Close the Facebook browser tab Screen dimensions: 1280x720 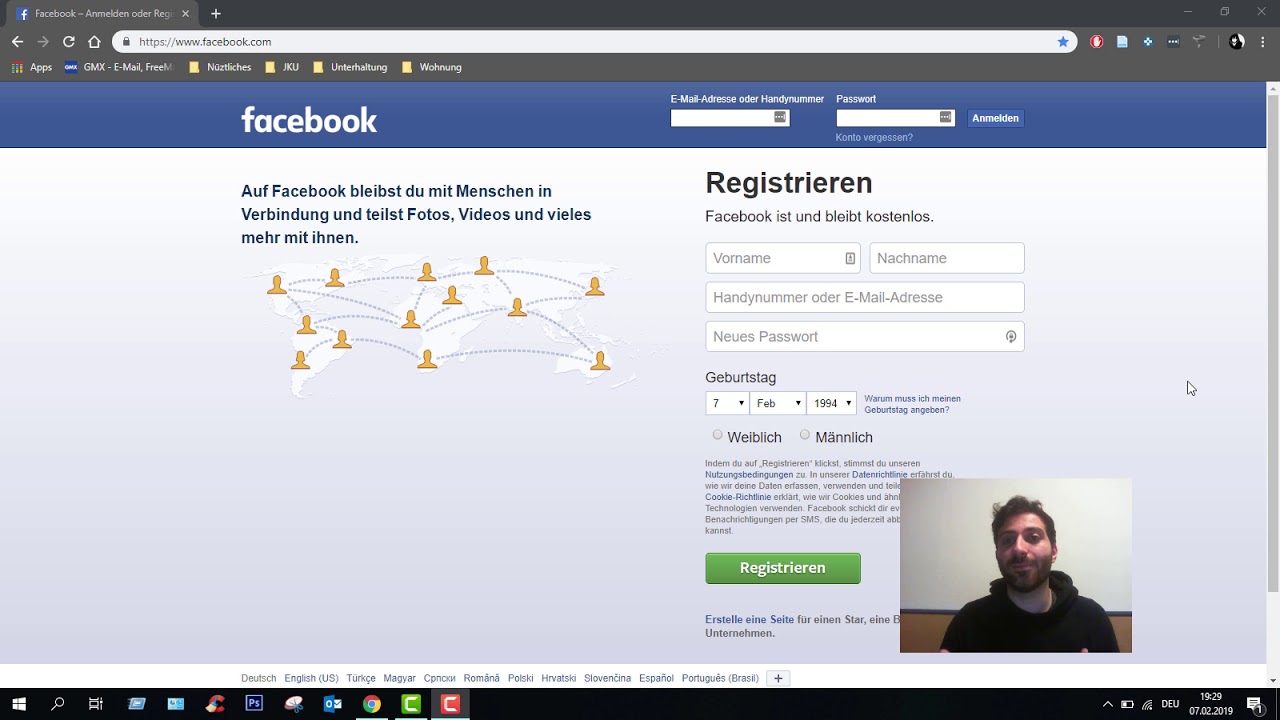click(x=185, y=14)
